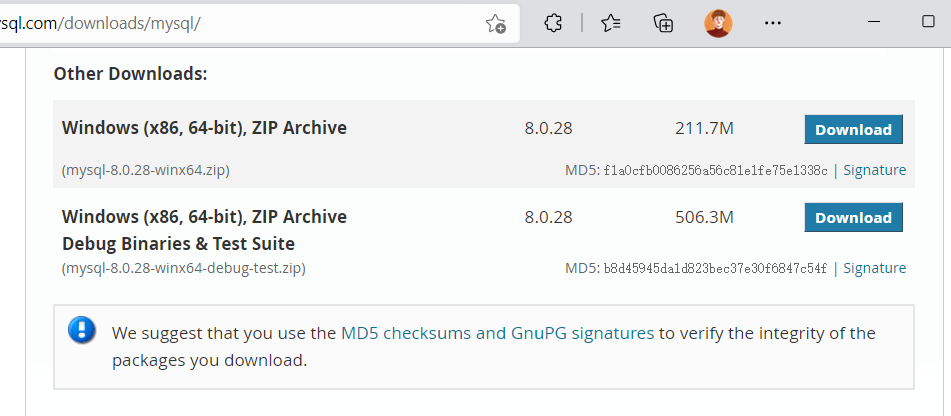Click the user profile avatar

pos(718,23)
